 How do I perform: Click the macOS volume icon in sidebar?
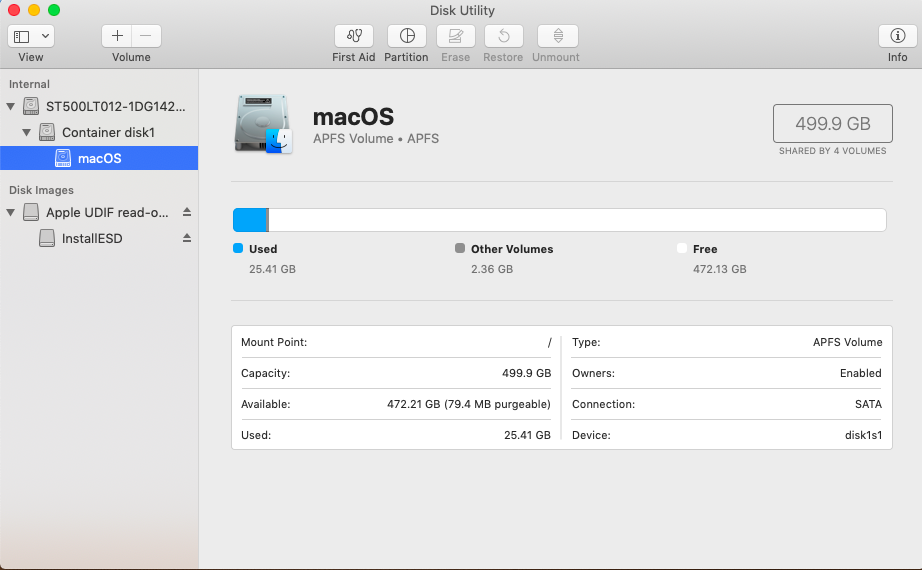(x=63, y=158)
